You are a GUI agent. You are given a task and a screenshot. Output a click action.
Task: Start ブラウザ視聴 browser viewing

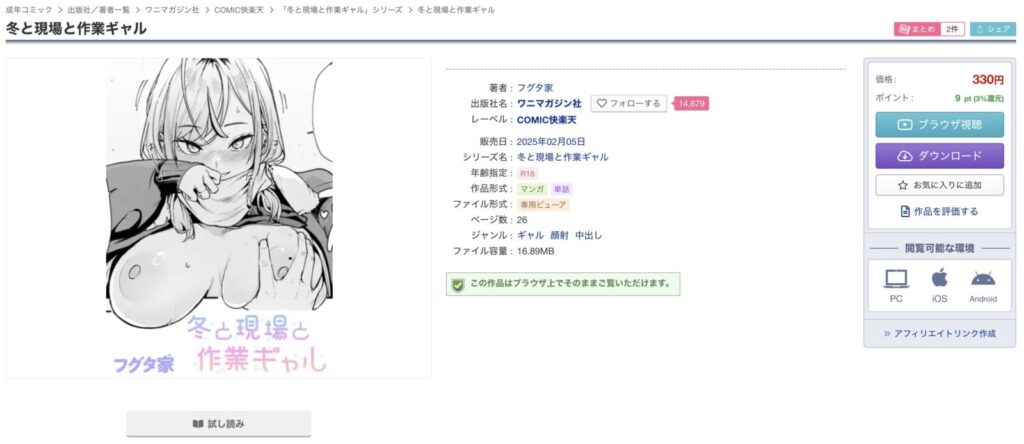[x=939, y=124]
